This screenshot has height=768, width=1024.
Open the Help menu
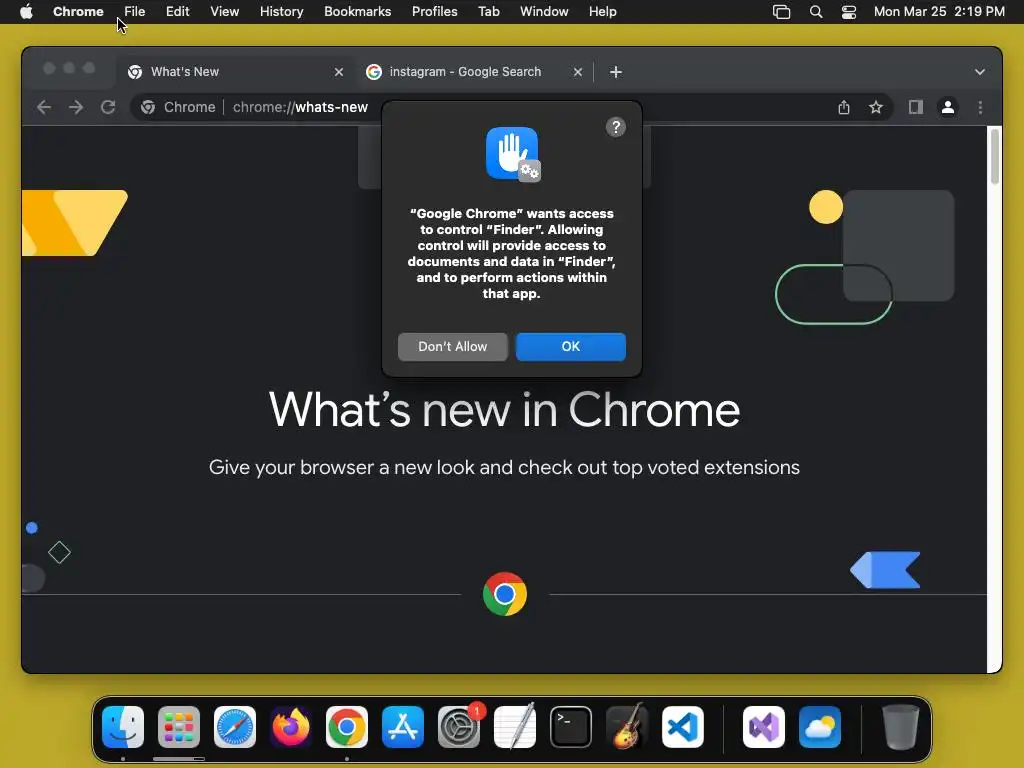point(603,12)
